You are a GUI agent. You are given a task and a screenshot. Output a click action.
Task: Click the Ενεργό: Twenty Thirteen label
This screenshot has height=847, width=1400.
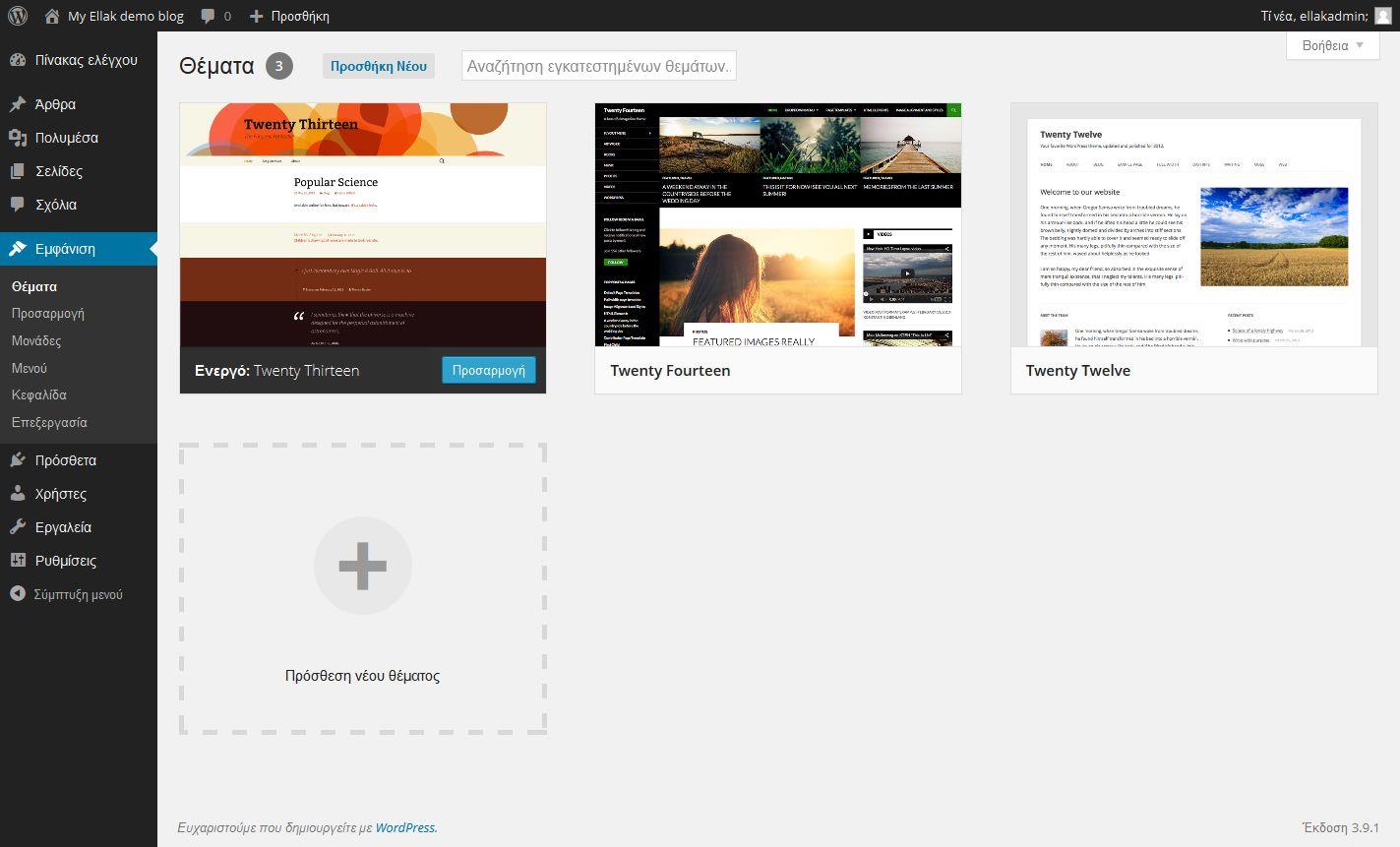[276, 371]
